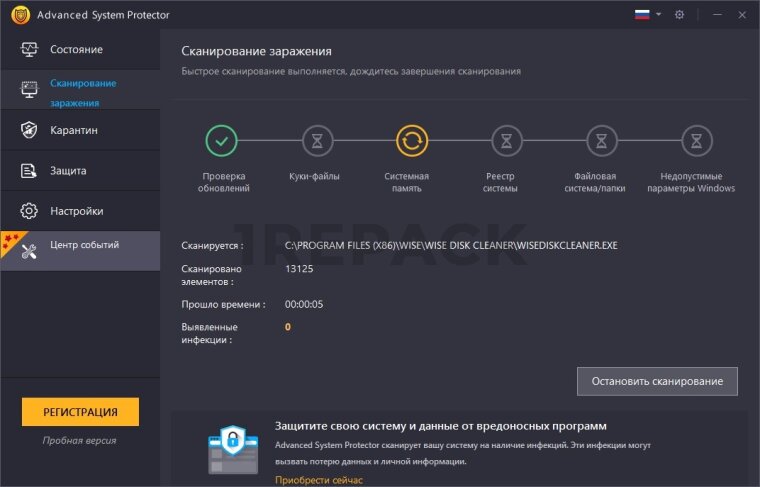
Task: Click the lock shield promo image
Action: coord(233,448)
